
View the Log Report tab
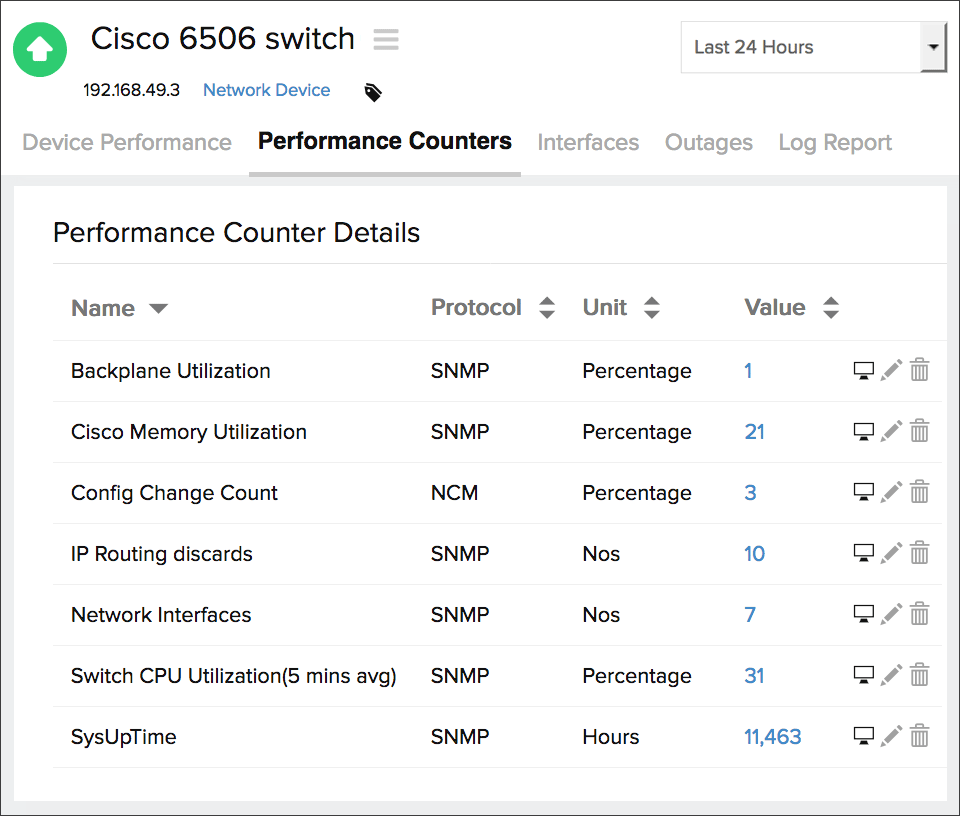coord(835,142)
